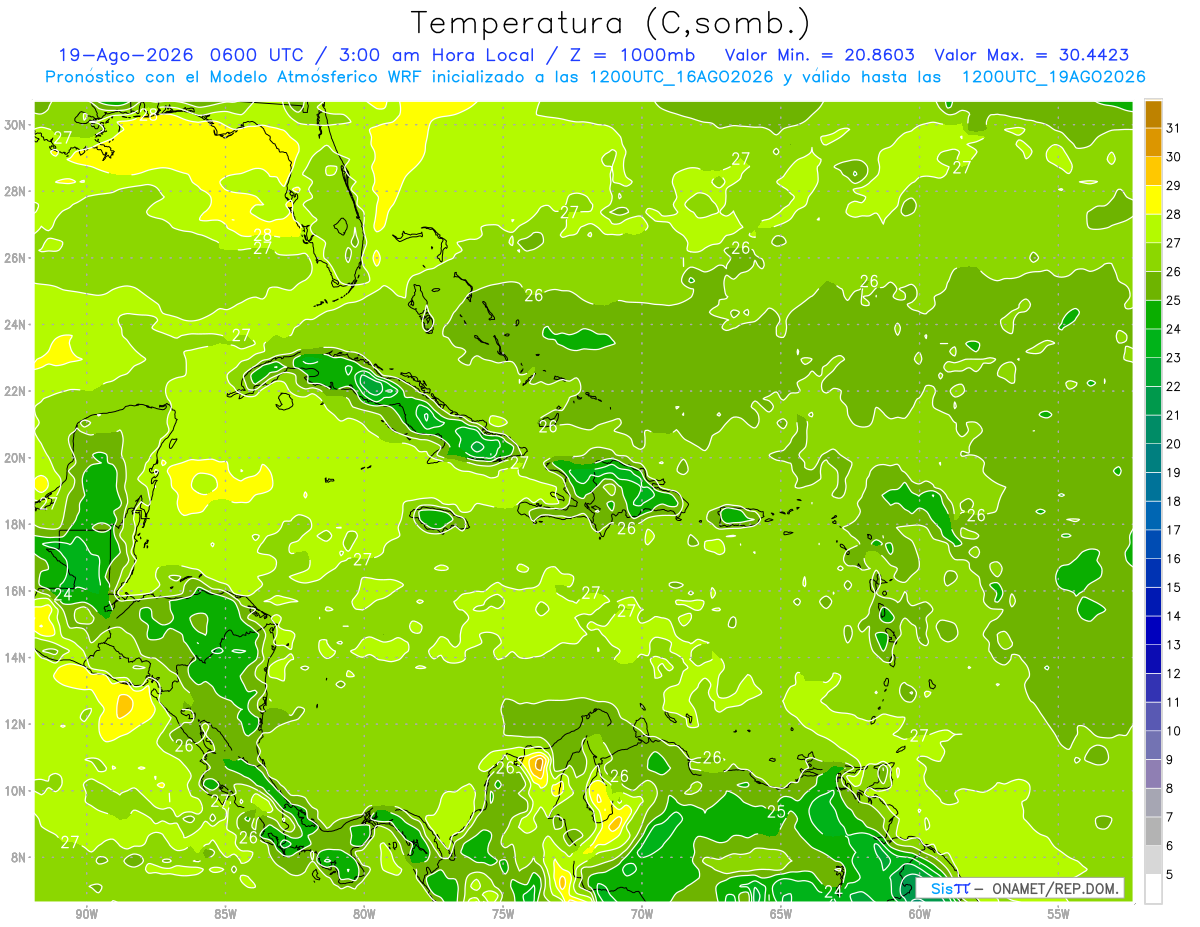
Task: Click the color scale label "10"
Action: tap(1173, 731)
